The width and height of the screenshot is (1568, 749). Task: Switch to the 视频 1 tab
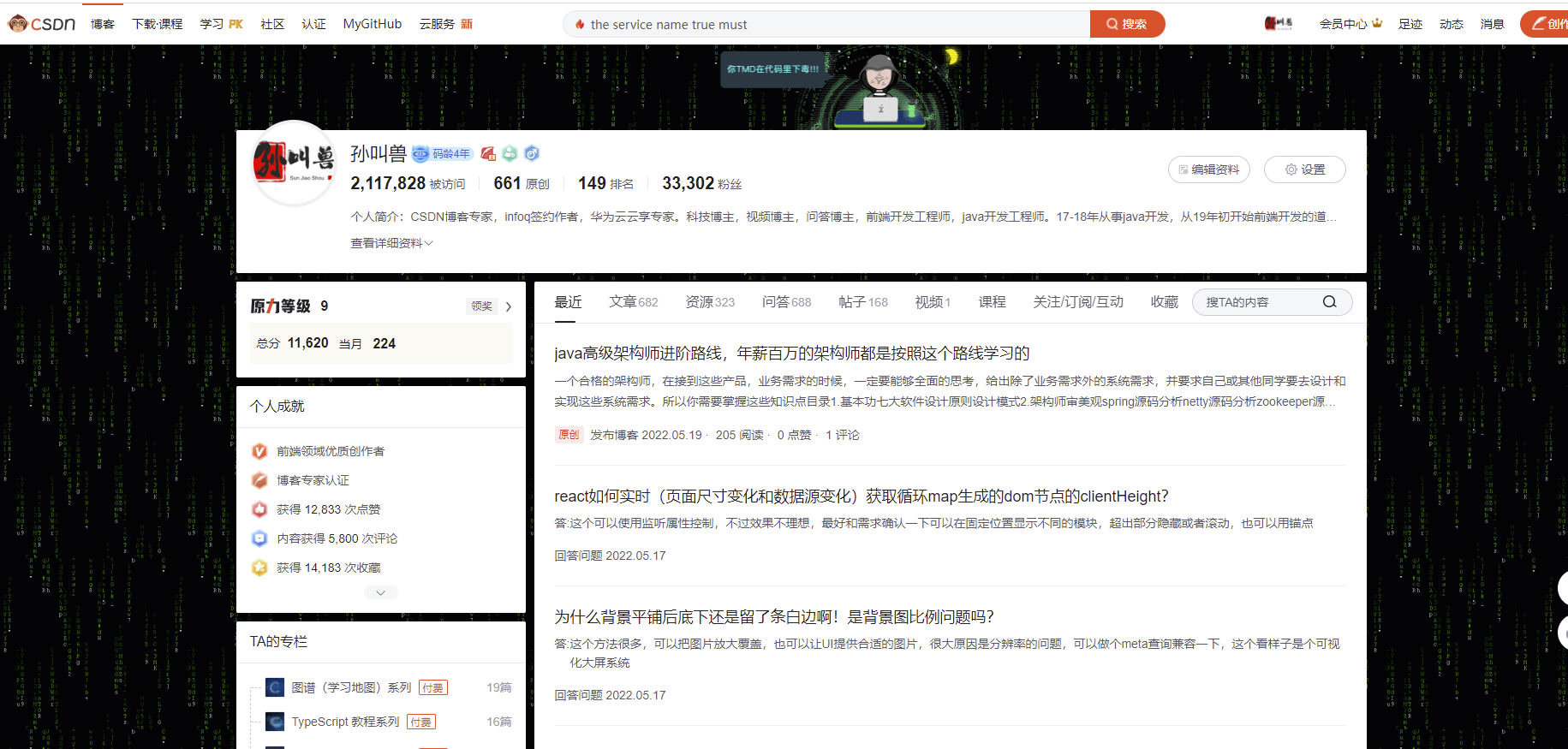933,302
